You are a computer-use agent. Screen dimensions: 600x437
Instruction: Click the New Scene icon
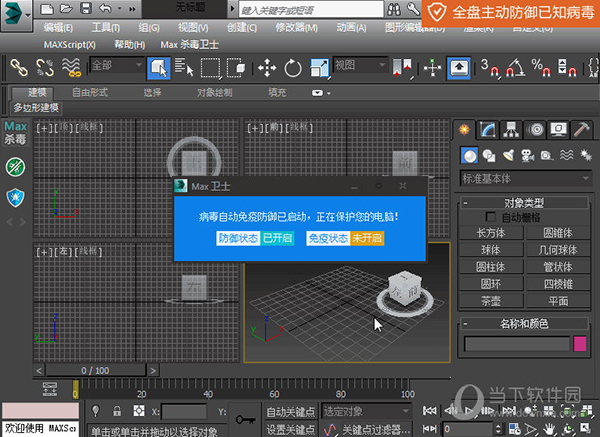[x=47, y=8]
